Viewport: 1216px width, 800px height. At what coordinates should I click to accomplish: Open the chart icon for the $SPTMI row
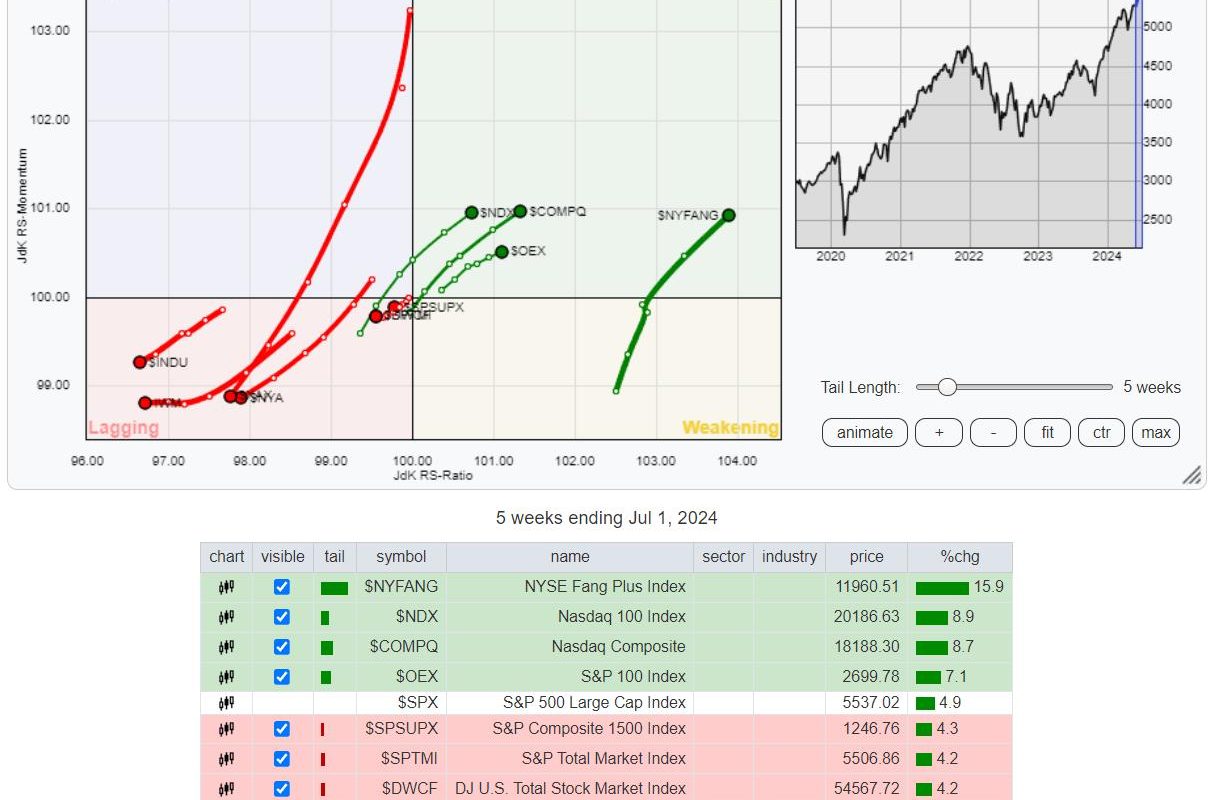pyautogui.click(x=227, y=759)
